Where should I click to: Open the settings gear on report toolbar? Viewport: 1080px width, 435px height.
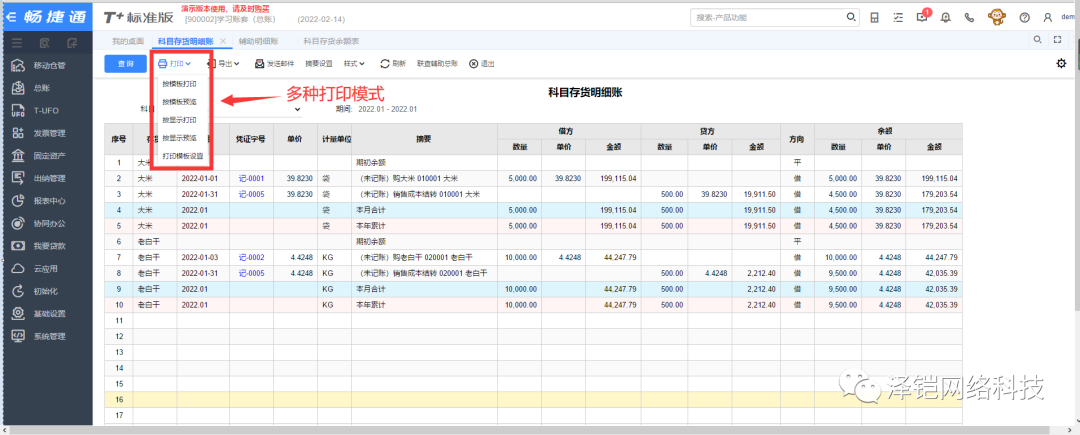(x=1061, y=63)
